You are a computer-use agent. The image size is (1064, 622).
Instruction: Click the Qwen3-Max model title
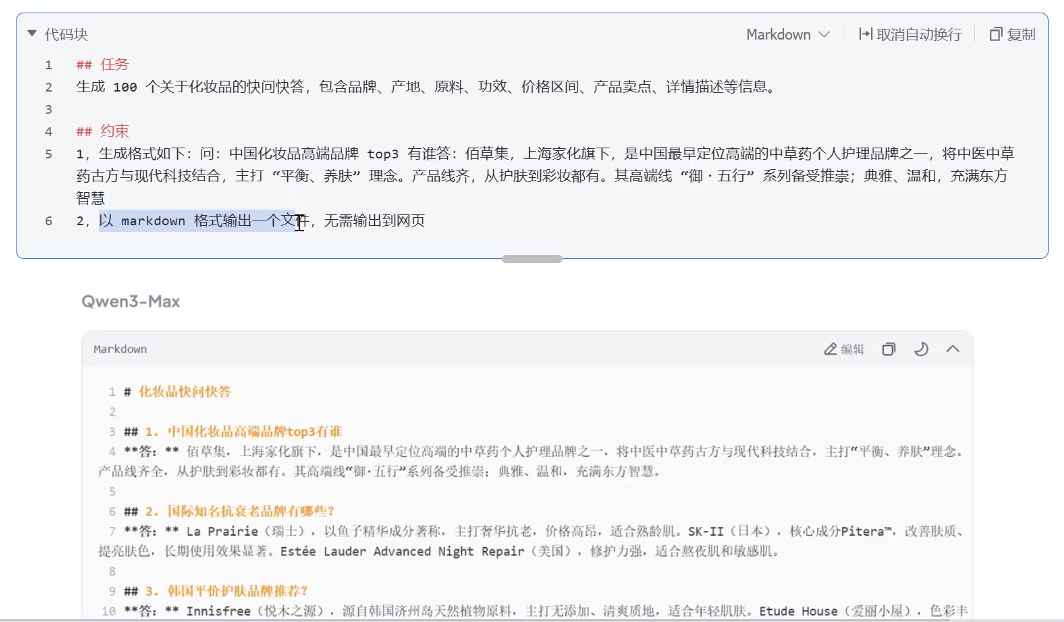point(130,302)
